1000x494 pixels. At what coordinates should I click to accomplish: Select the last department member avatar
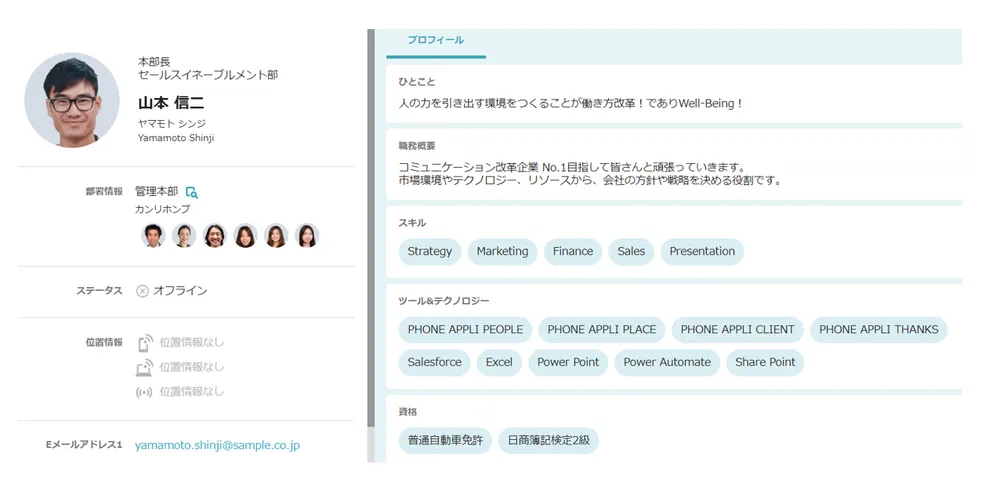coord(307,236)
